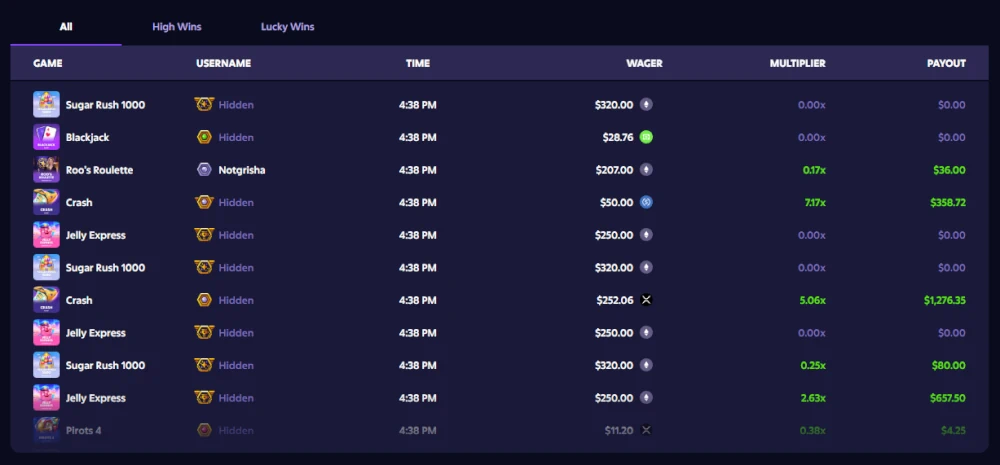The image size is (1000, 465).
Task: Click the Pirots 4 game thumbnail
Action: tap(46, 430)
